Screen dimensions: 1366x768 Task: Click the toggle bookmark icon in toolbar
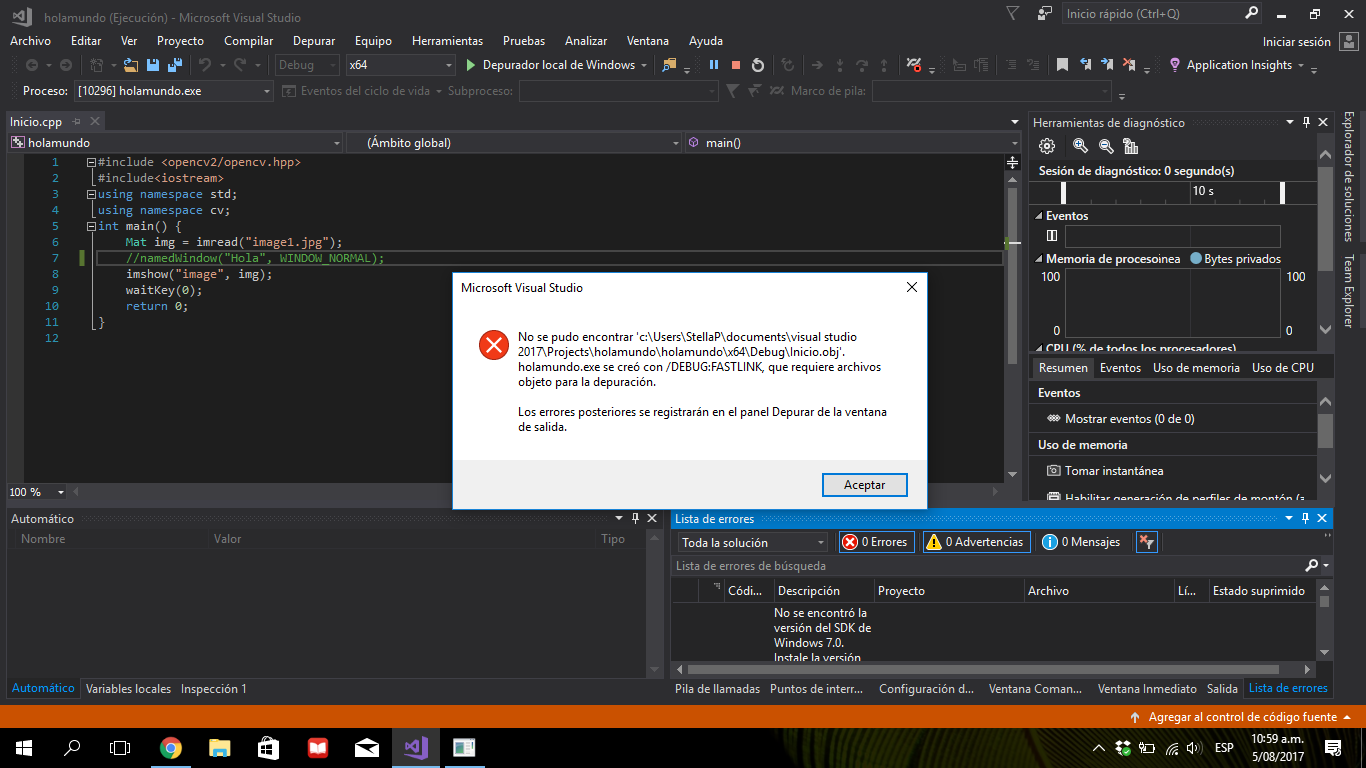pos(1063,65)
